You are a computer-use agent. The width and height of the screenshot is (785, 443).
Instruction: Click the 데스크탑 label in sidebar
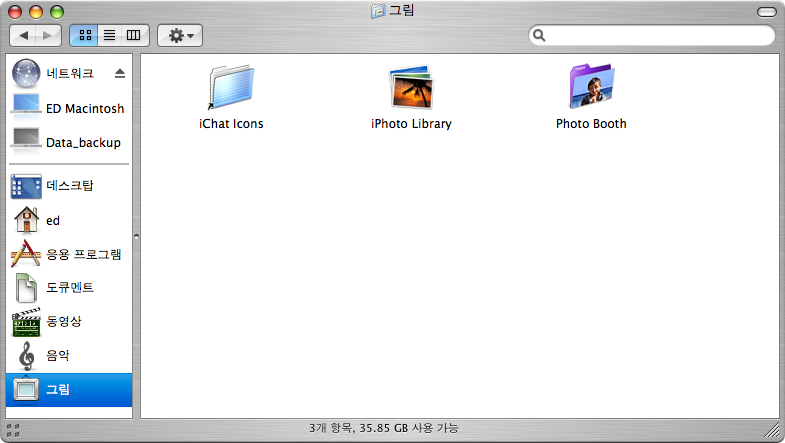click(70, 186)
